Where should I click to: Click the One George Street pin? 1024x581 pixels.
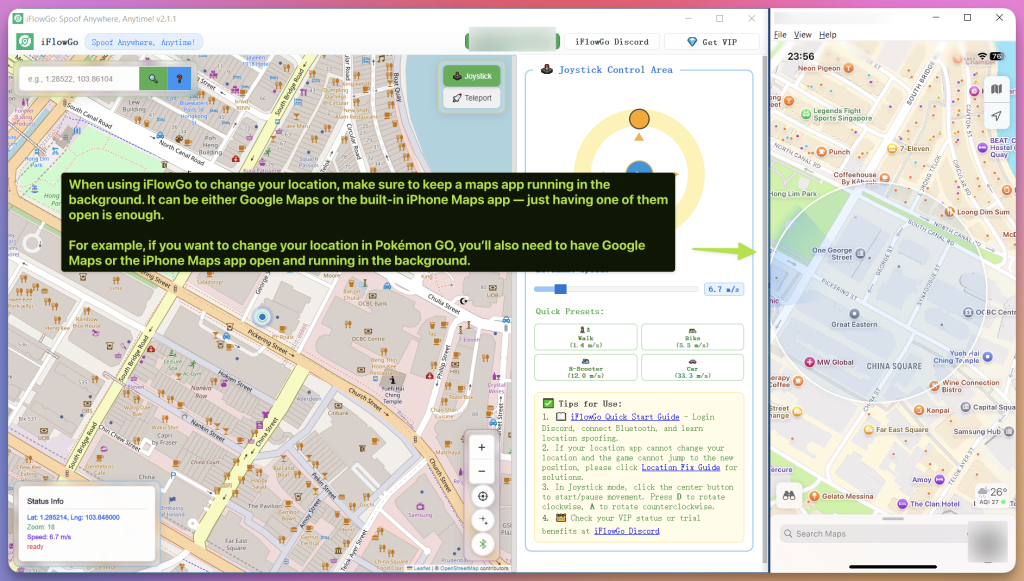(x=860, y=253)
